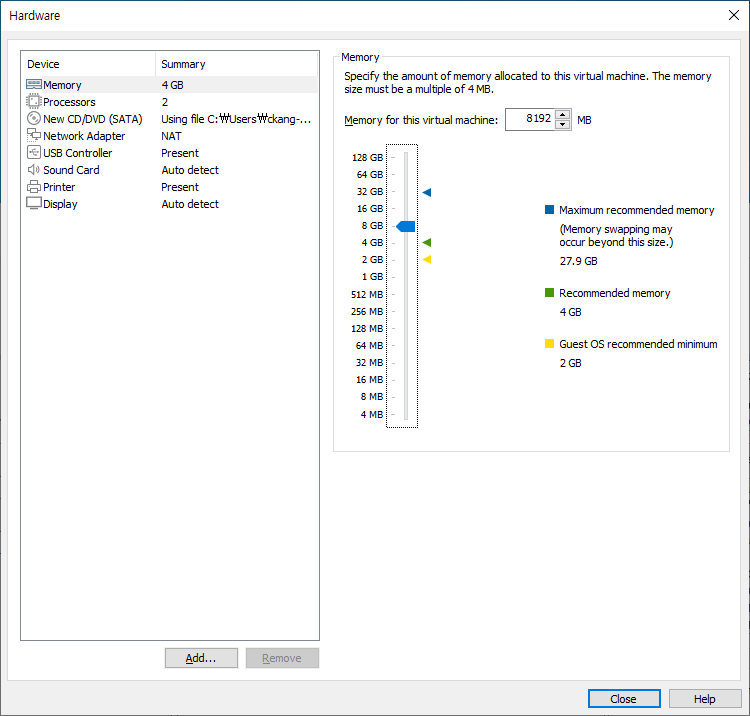Click the X to close the Hardware window

pyautogui.click(x=734, y=15)
